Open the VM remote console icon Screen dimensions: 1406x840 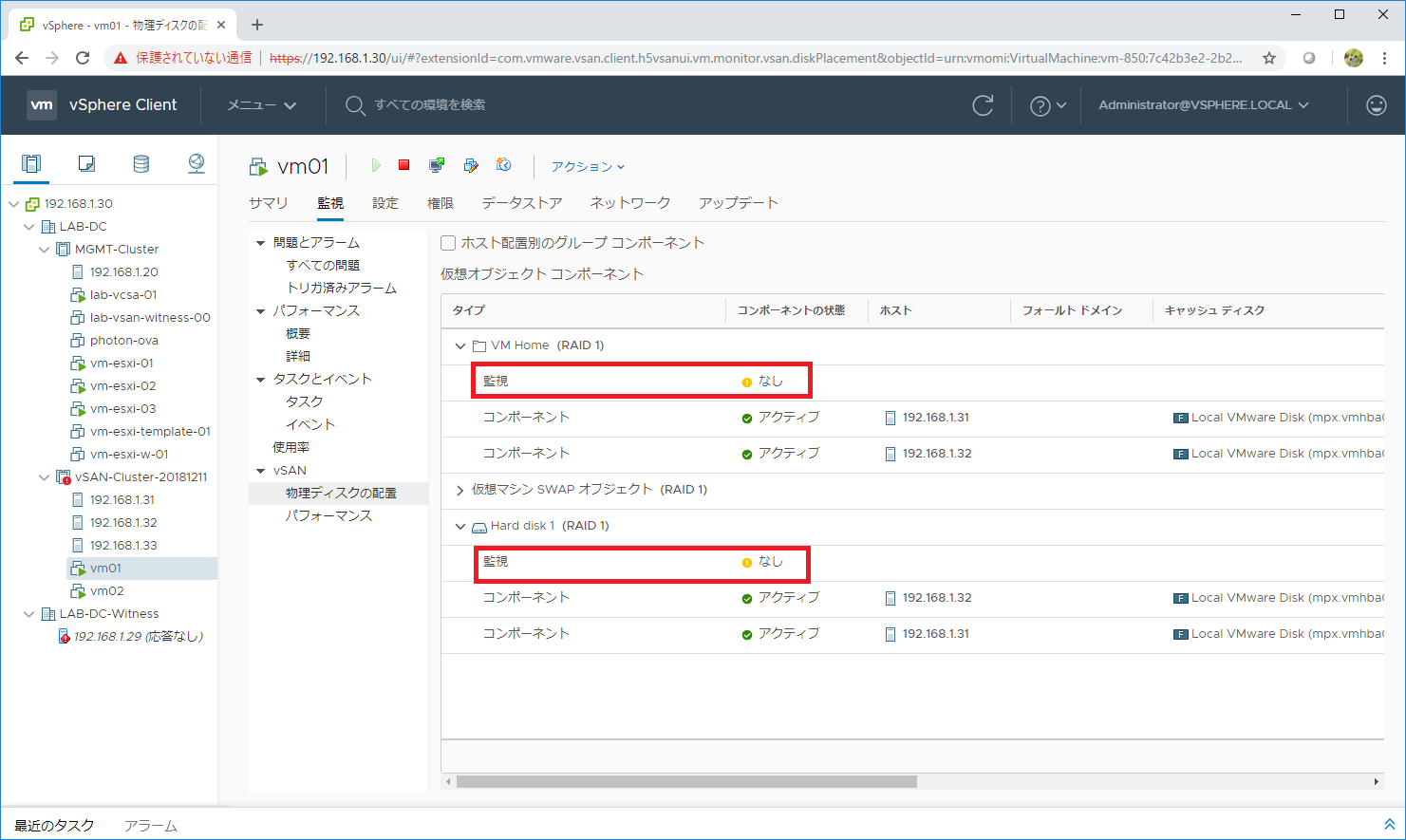coord(437,165)
